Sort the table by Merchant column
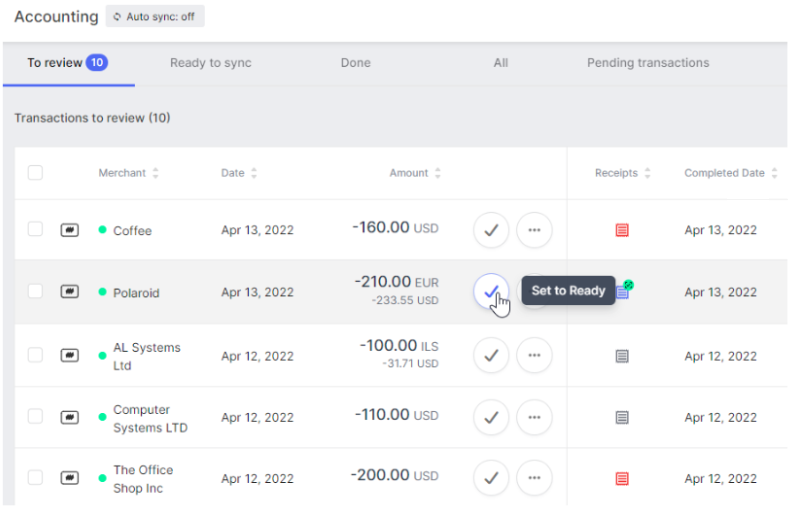792x510 pixels. pyautogui.click(x=128, y=173)
